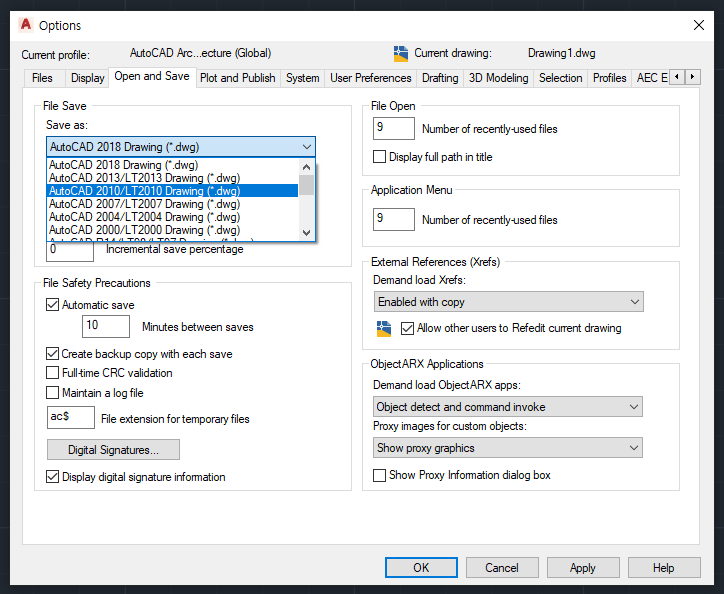Toggle Display digital signature information
Viewport: 724px width, 594px height.
pyautogui.click(x=53, y=477)
